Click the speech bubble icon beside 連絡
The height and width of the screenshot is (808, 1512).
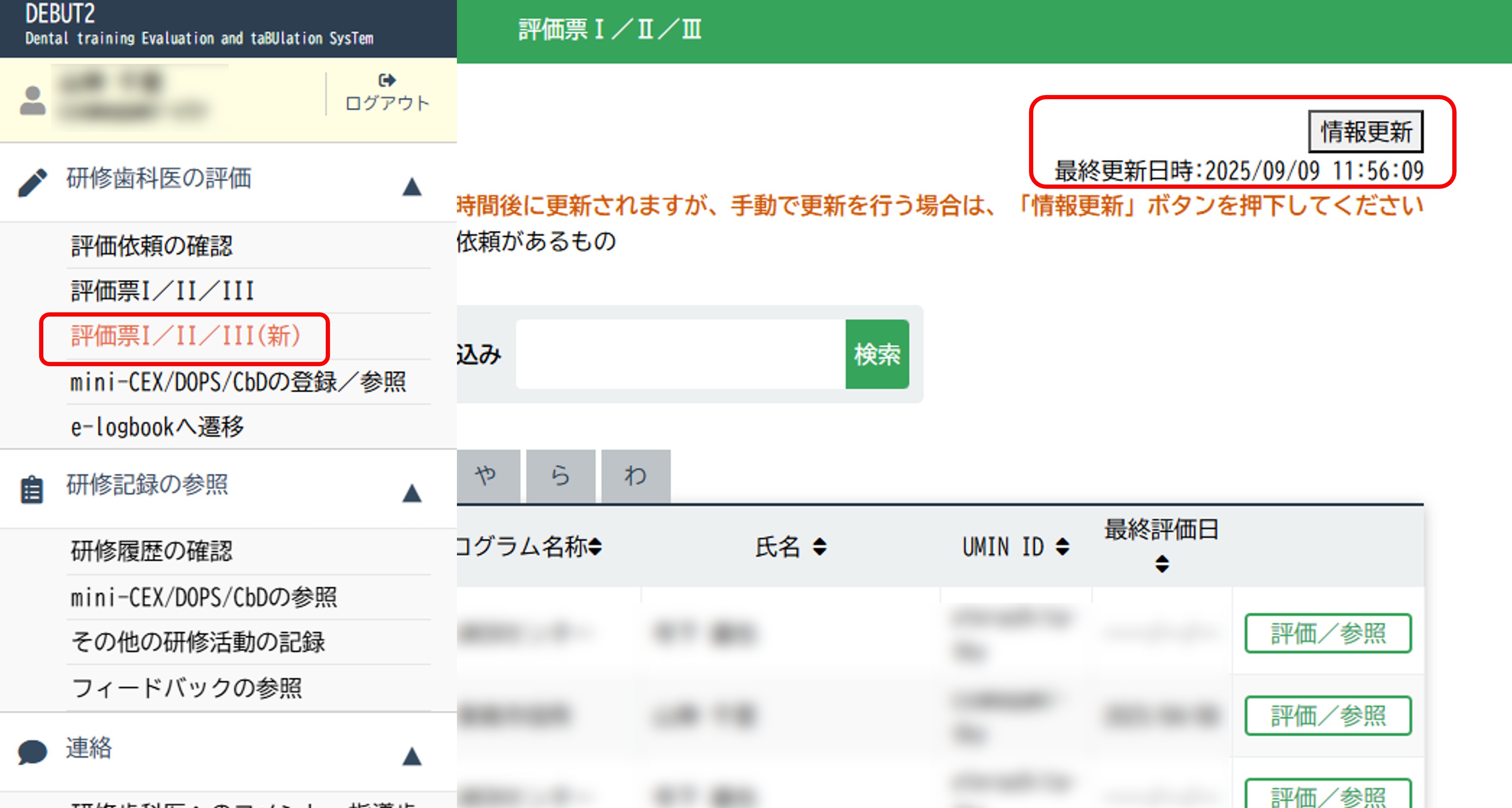click(32, 752)
